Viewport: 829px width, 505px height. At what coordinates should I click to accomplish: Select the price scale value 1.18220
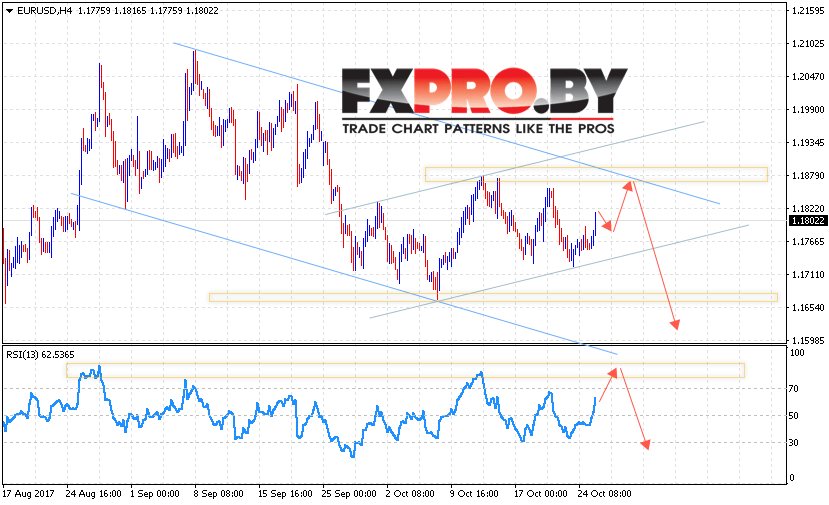coord(808,208)
